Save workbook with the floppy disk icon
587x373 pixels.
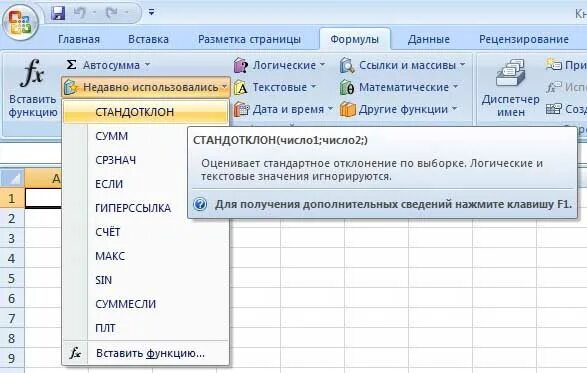pos(58,13)
